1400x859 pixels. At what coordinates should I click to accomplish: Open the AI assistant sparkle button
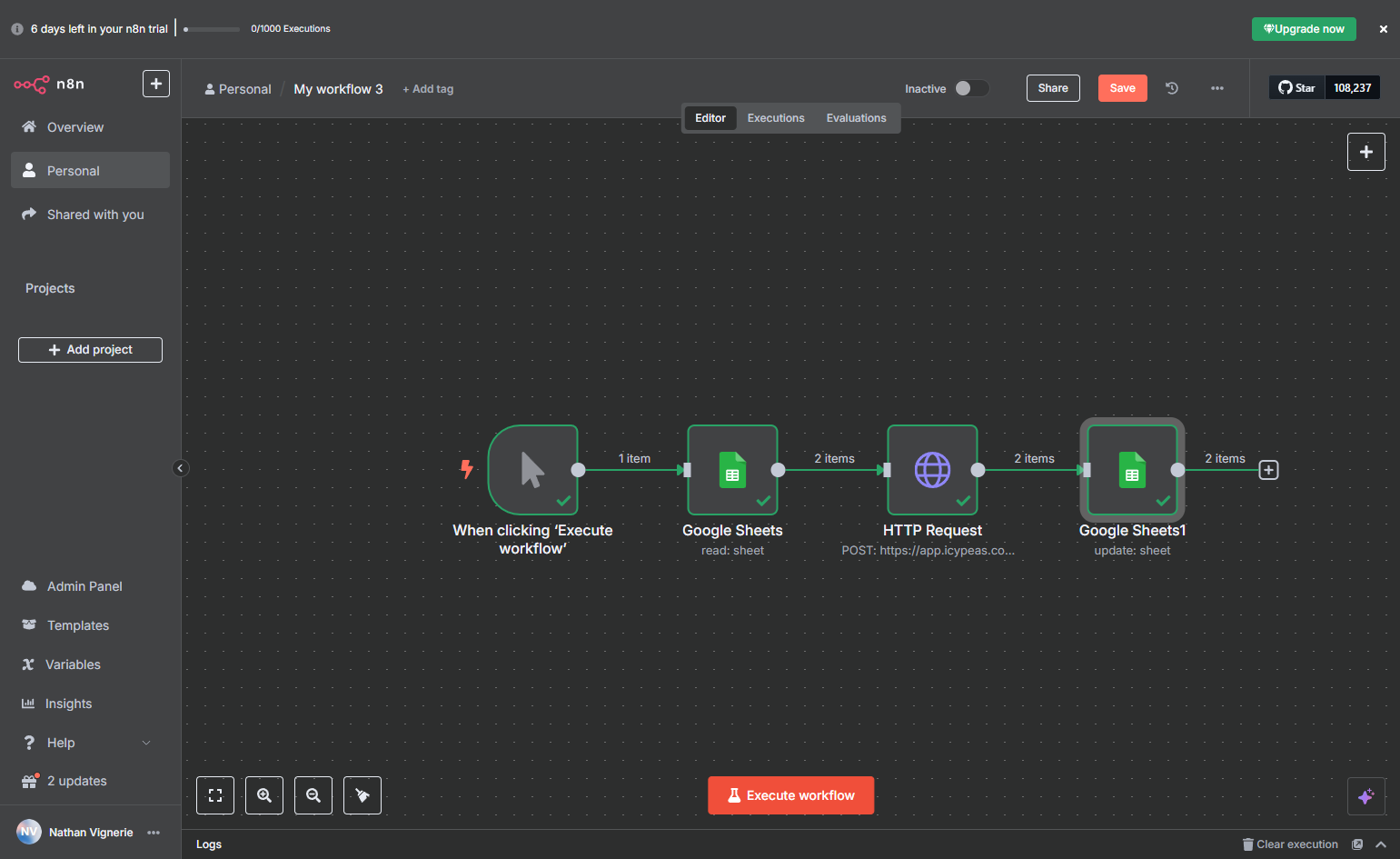[x=1366, y=796]
